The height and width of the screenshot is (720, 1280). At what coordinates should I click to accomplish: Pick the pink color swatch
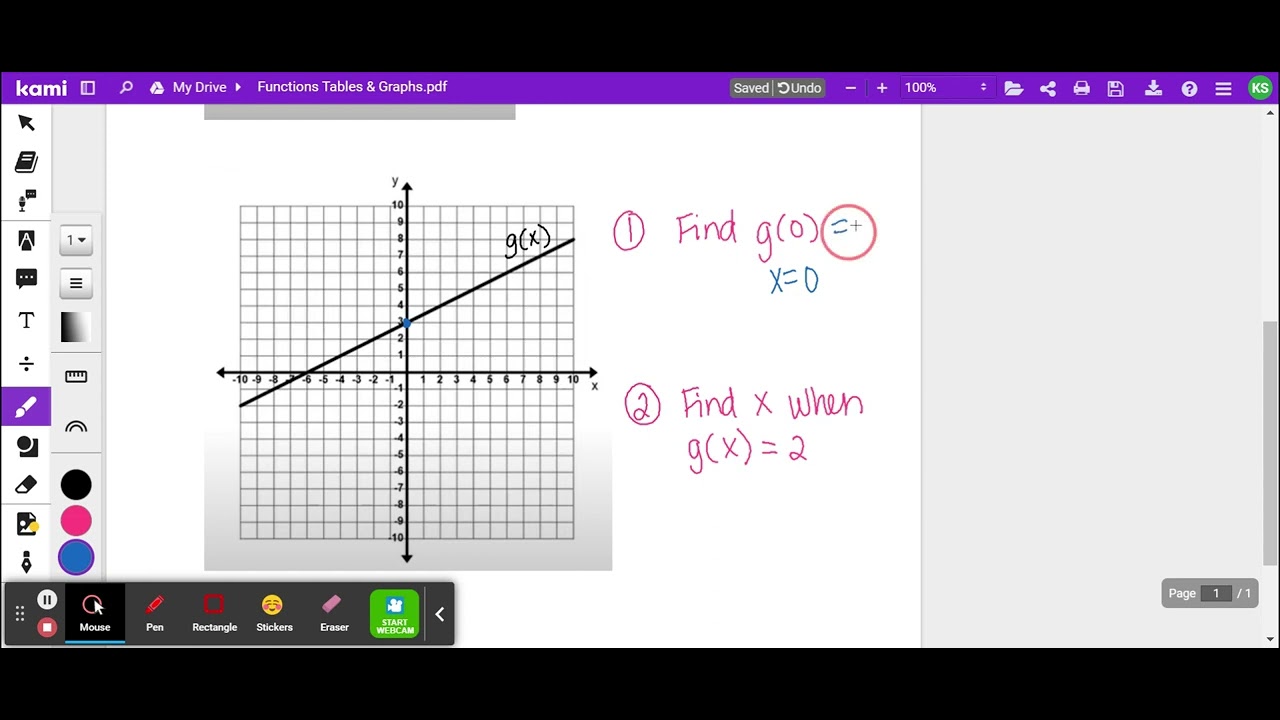click(76, 521)
